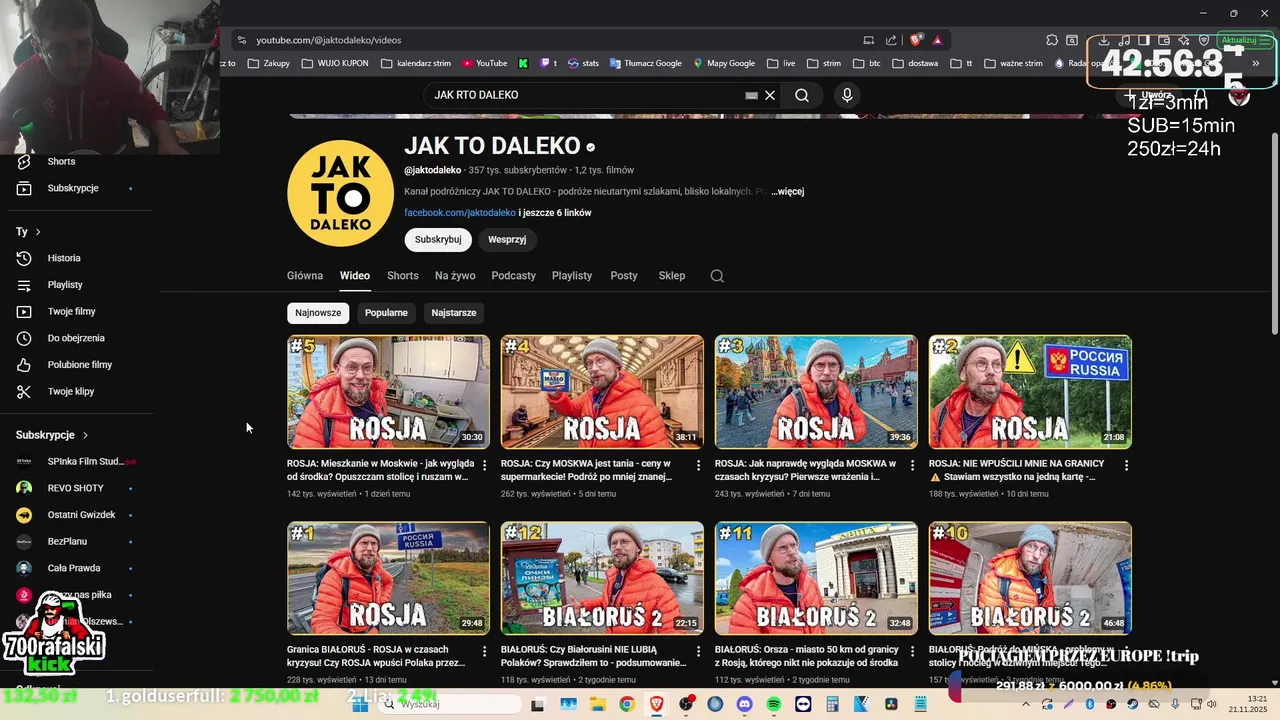The height and width of the screenshot is (720, 1280).
Task: Open more options for the Czy MOSKWA jest tania video
Action: tap(699, 466)
